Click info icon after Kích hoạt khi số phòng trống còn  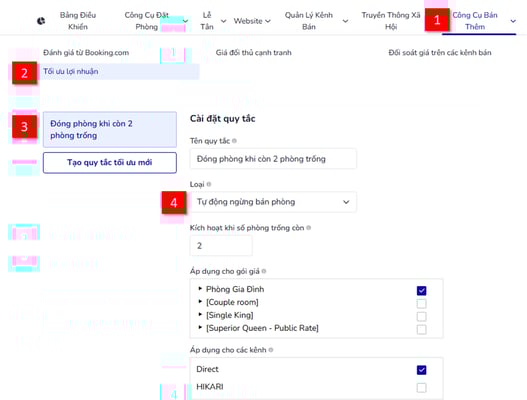(x=309, y=228)
